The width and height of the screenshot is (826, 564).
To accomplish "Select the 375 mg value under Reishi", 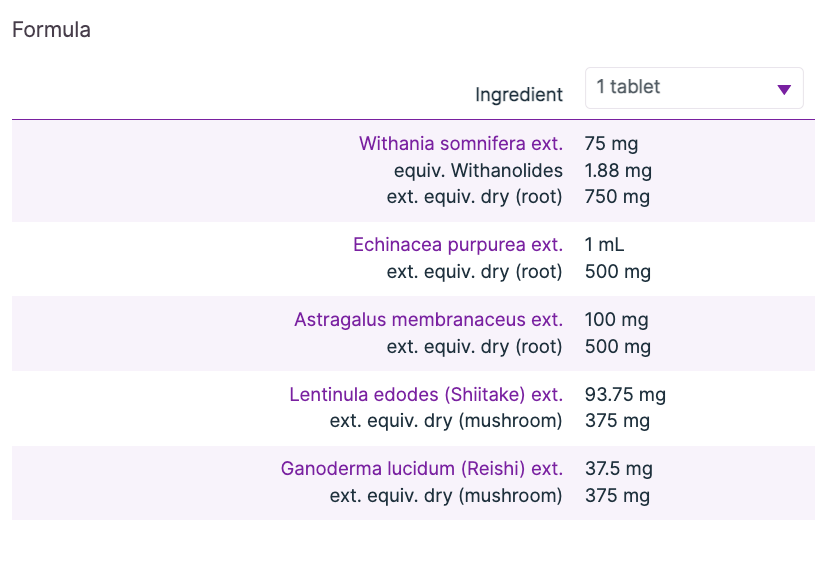I will coord(617,496).
